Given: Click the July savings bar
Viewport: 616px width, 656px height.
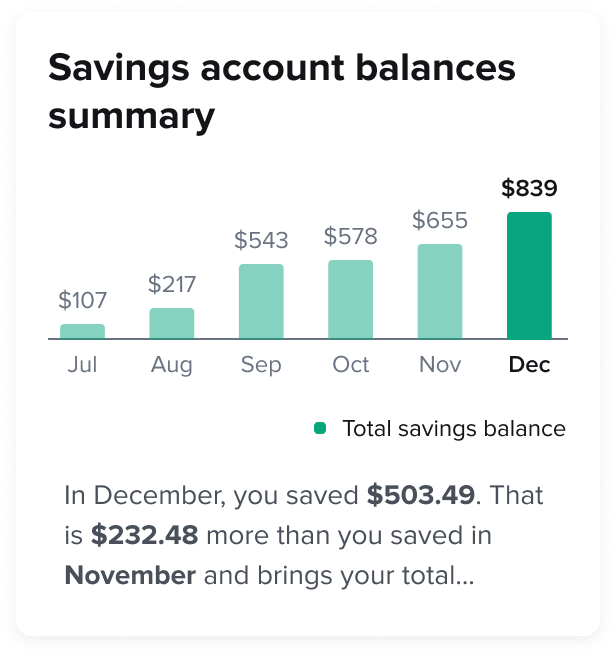Looking at the screenshot, I should pyautogui.click(x=82, y=332).
